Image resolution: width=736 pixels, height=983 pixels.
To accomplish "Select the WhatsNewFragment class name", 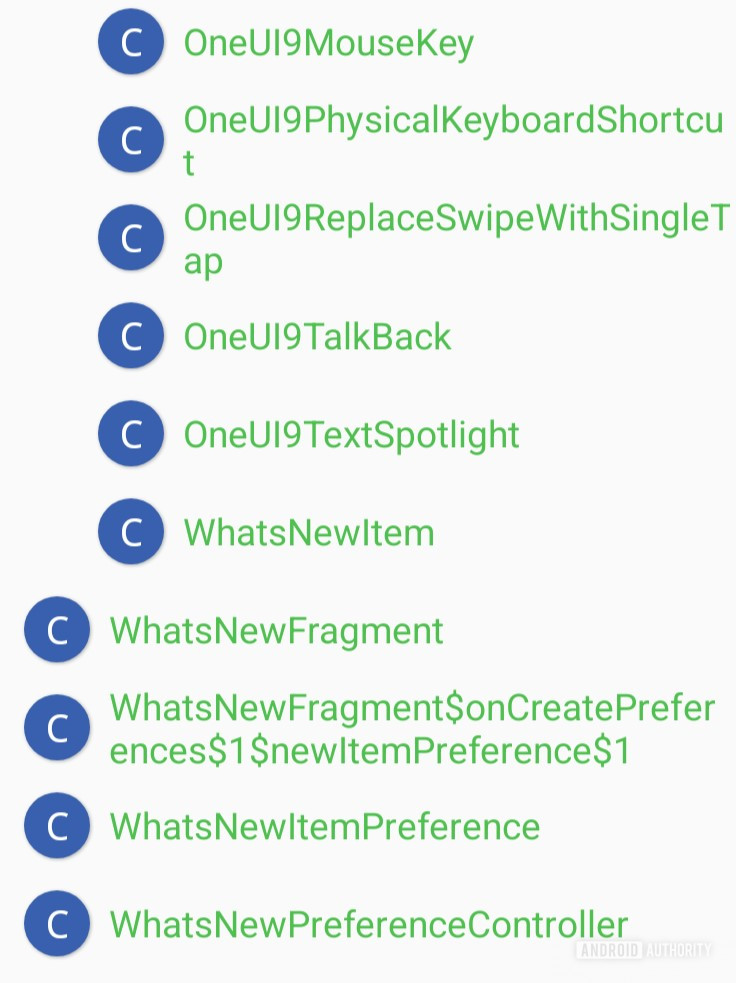I will 277,631.
